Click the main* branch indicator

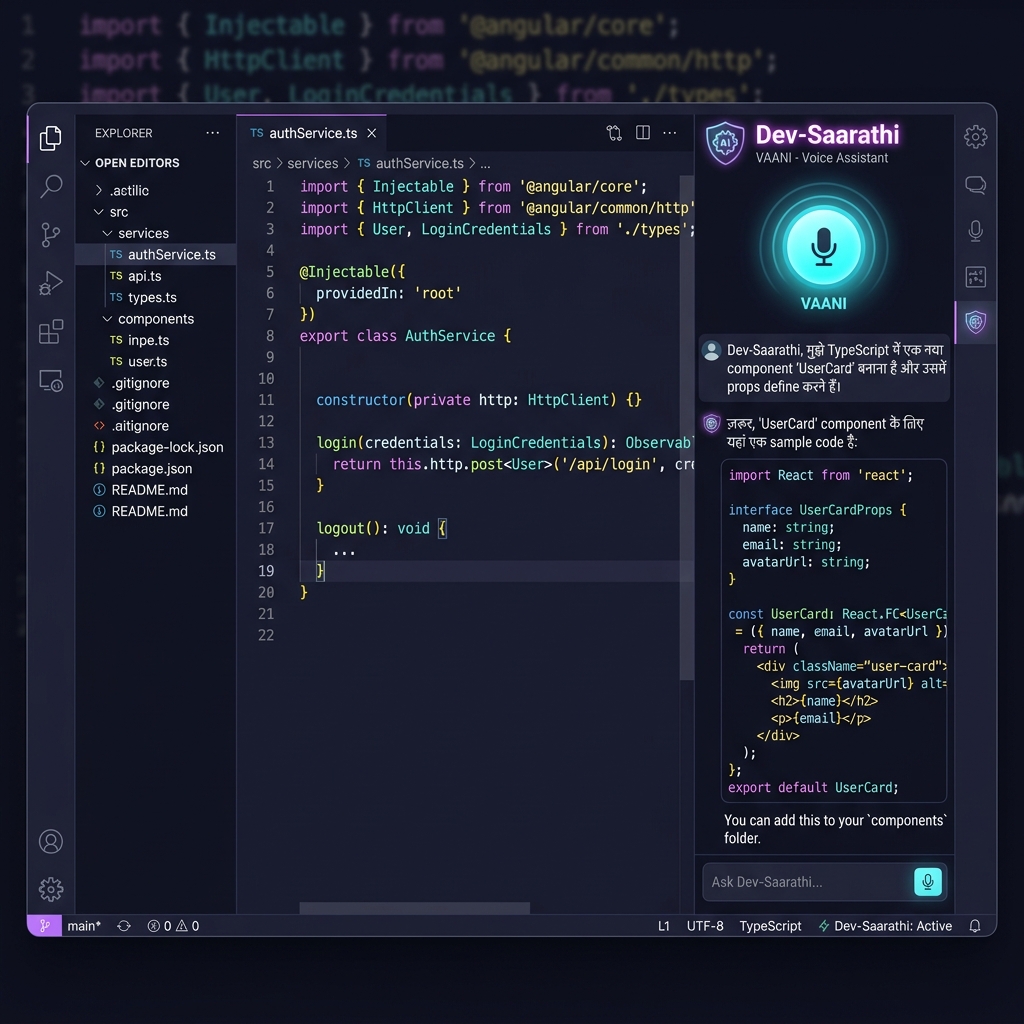coord(84,925)
